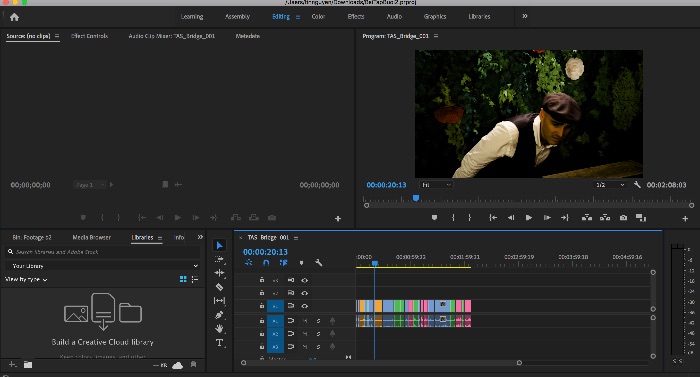
Task: Go to In point in Program monitor
Action: pyautogui.click(x=493, y=218)
